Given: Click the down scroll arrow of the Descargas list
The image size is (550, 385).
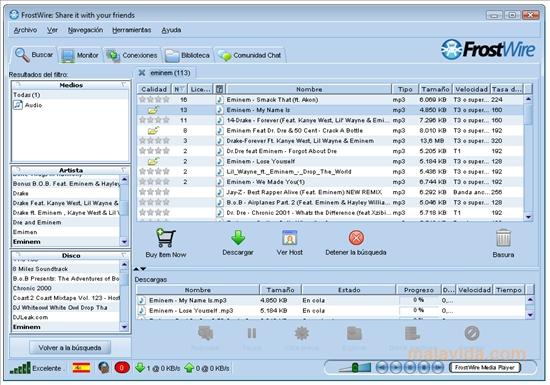Looking at the screenshot, I should pyautogui.click(x=530, y=315).
